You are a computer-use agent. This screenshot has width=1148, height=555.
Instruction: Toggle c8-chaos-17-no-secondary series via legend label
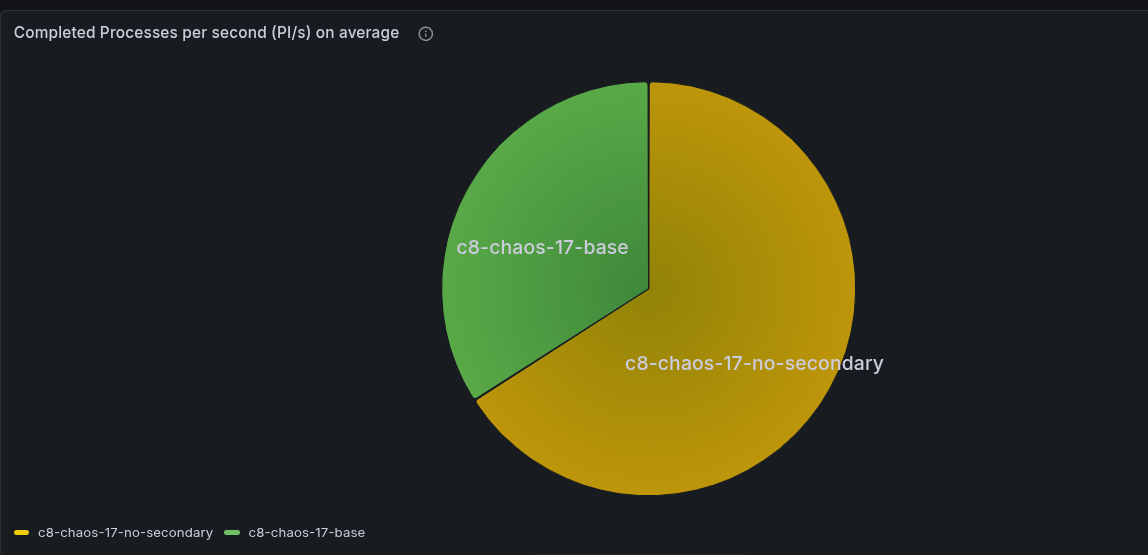click(x=125, y=533)
